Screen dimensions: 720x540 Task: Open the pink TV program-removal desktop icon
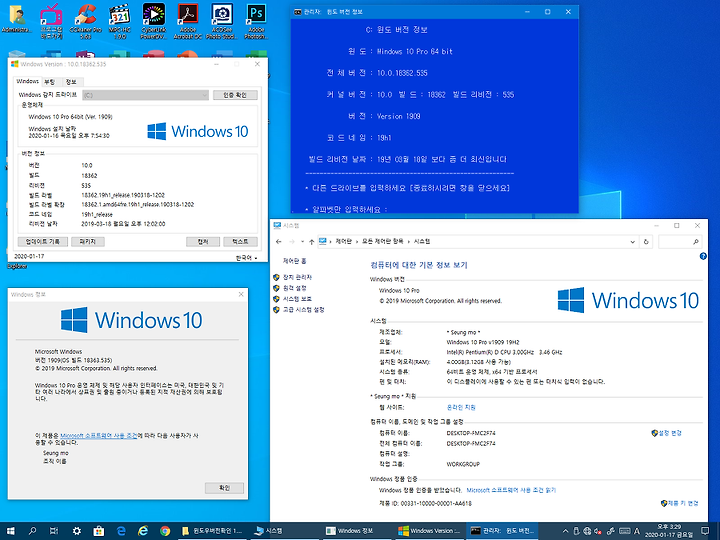51,21
